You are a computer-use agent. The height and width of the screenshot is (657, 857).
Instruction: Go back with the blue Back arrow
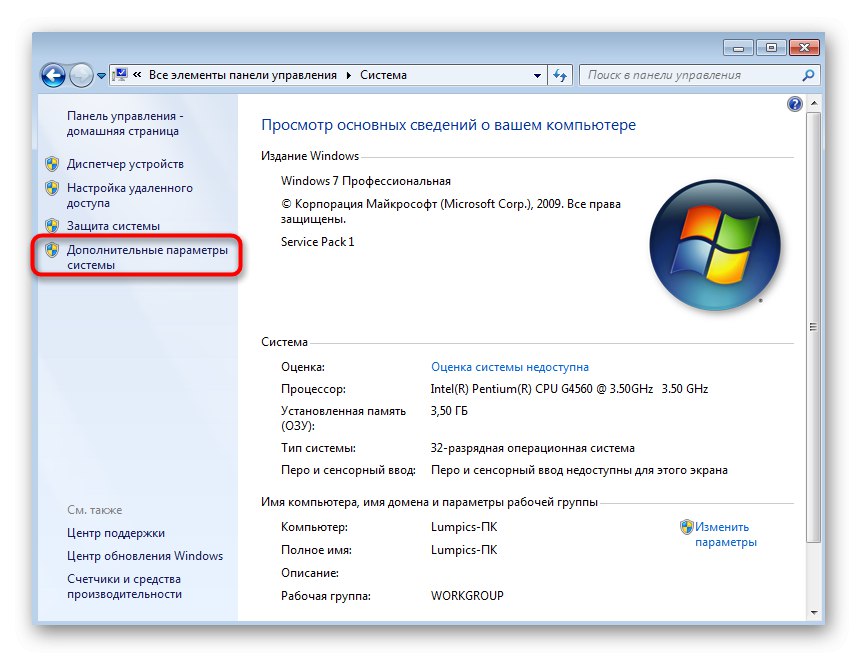click(x=54, y=75)
